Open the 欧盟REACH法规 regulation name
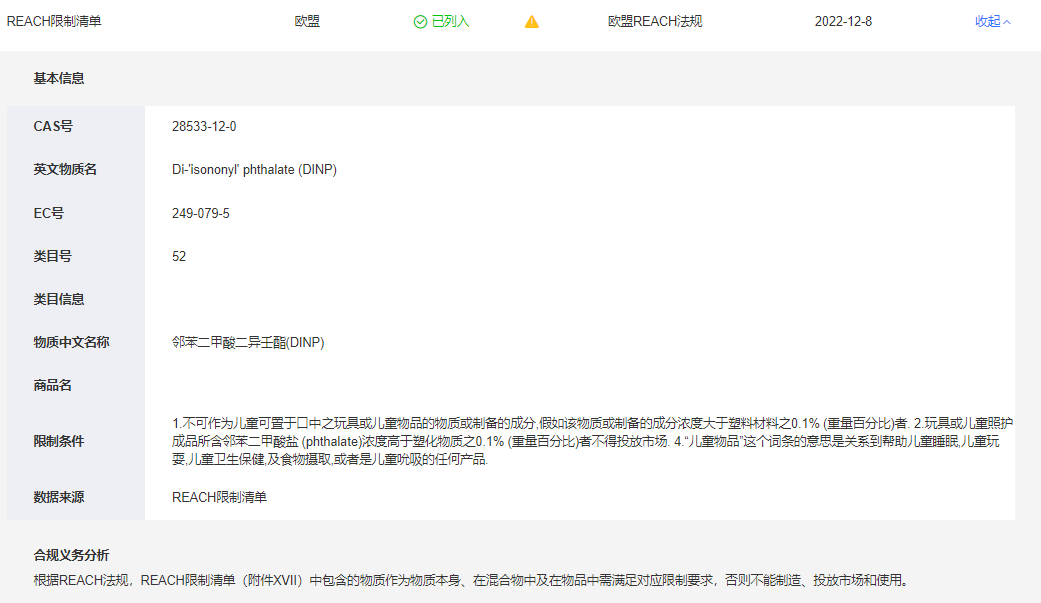Screen dimensions: 1041x603 pyautogui.click(x=655, y=22)
